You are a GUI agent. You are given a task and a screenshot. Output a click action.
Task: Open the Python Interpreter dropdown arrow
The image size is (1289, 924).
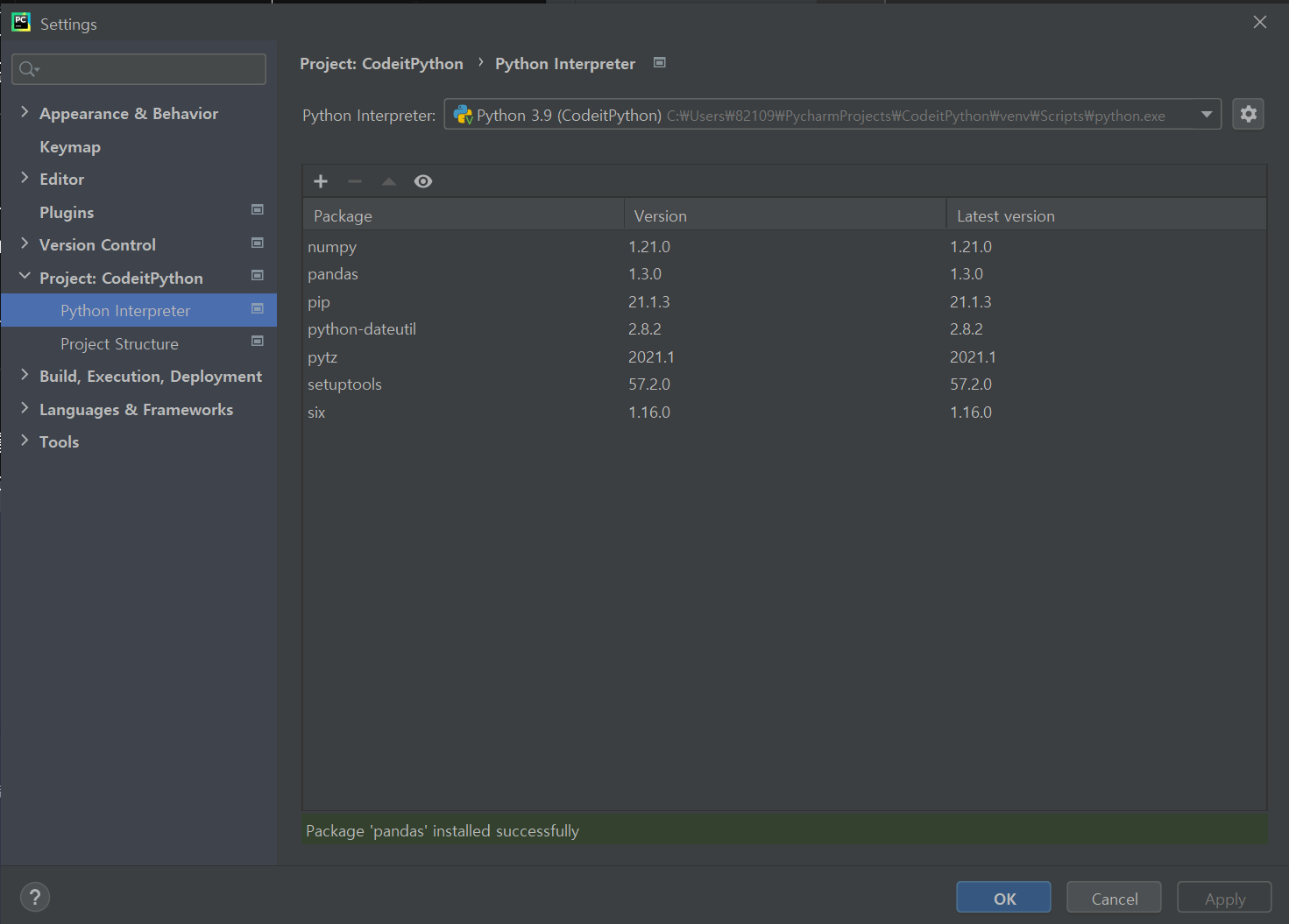tap(1207, 115)
